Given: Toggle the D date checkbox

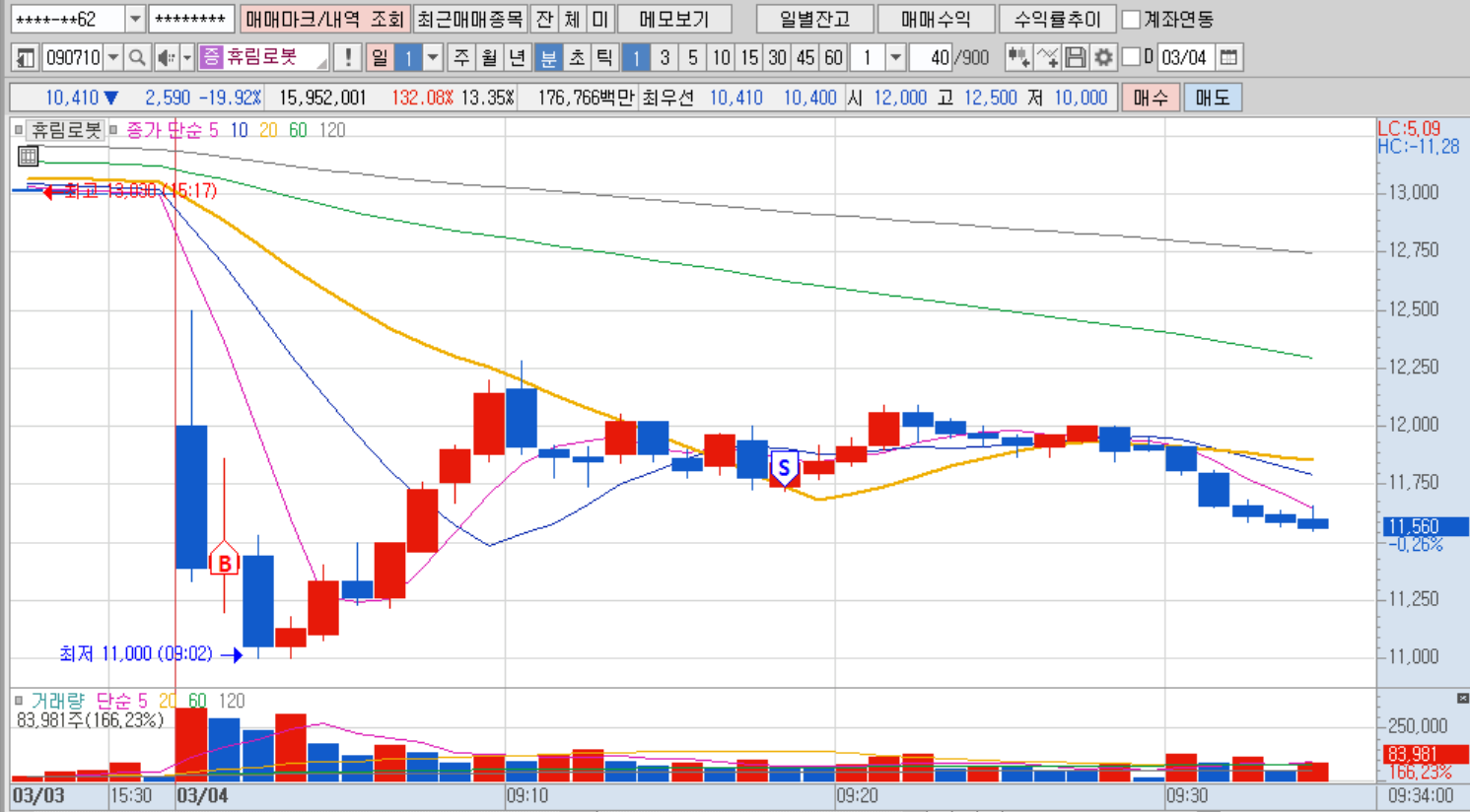Looking at the screenshot, I should [1132, 57].
